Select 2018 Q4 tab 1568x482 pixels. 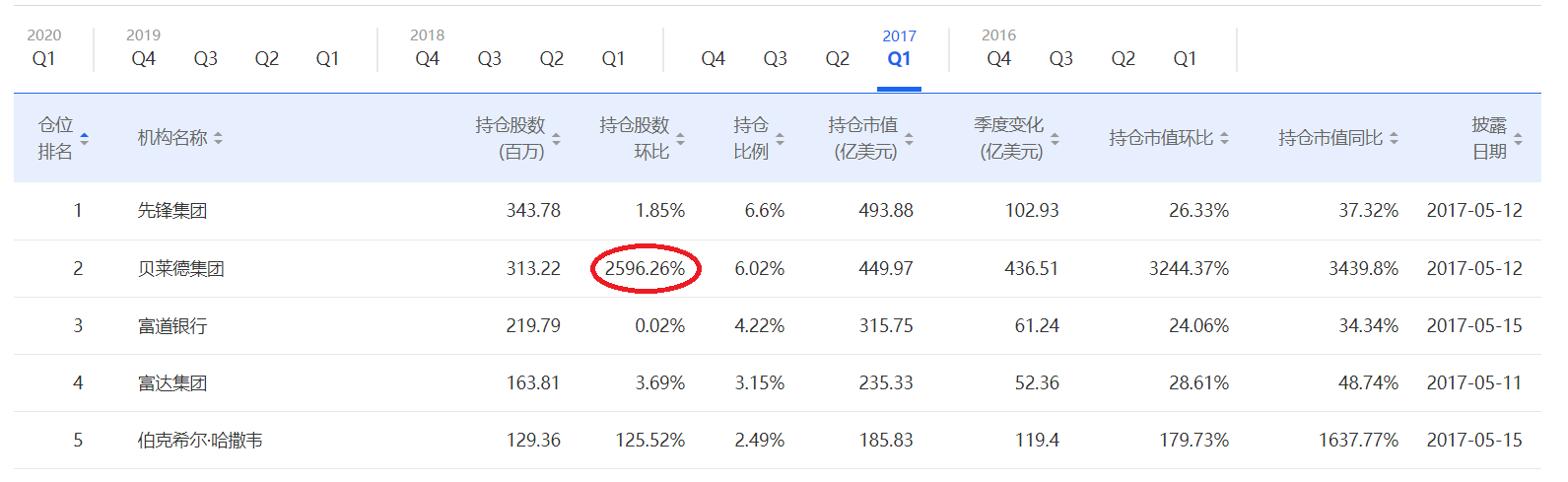click(x=427, y=59)
